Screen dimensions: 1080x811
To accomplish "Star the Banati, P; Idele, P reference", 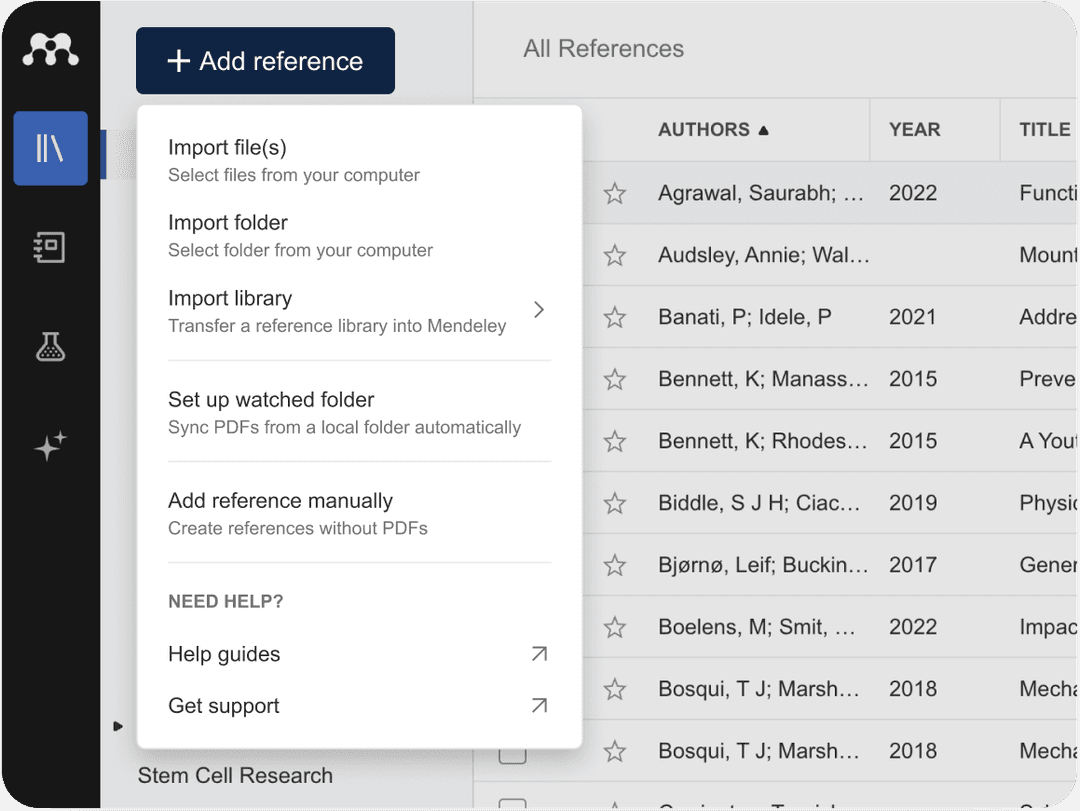I will pos(614,318).
